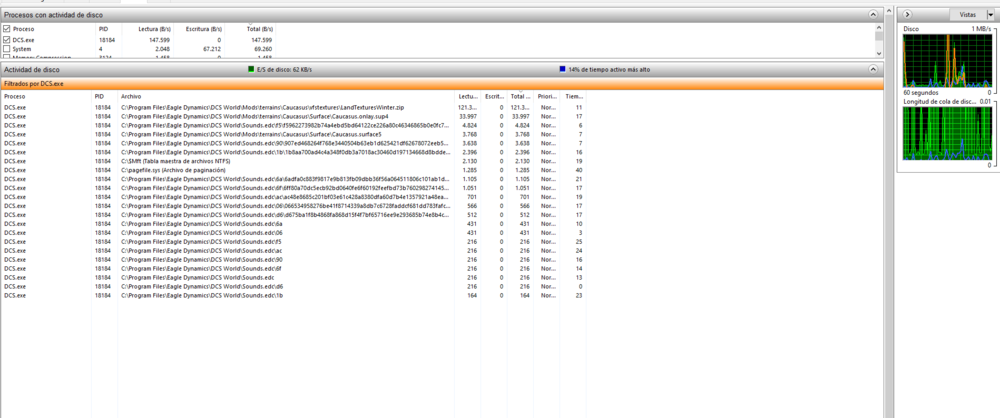Select the row ending in Sounds.edc\f5
The image size is (1000, 418).
[x=293, y=242]
